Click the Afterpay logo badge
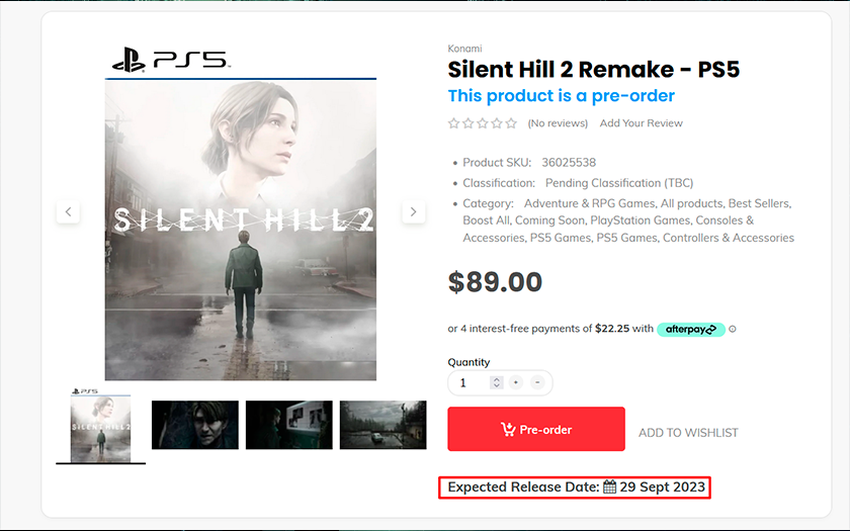850x531 pixels. point(690,329)
